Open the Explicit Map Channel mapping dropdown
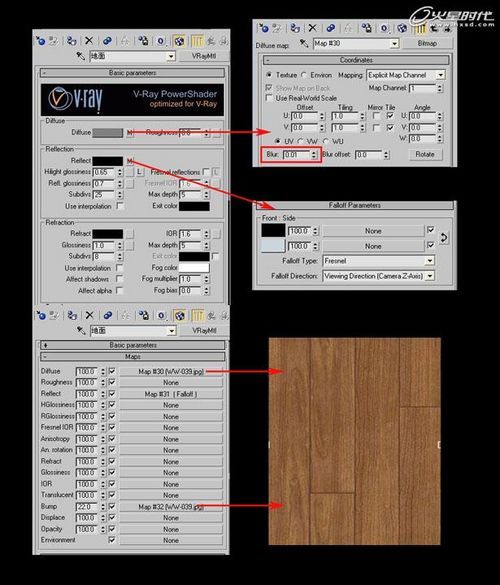 (x=406, y=75)
